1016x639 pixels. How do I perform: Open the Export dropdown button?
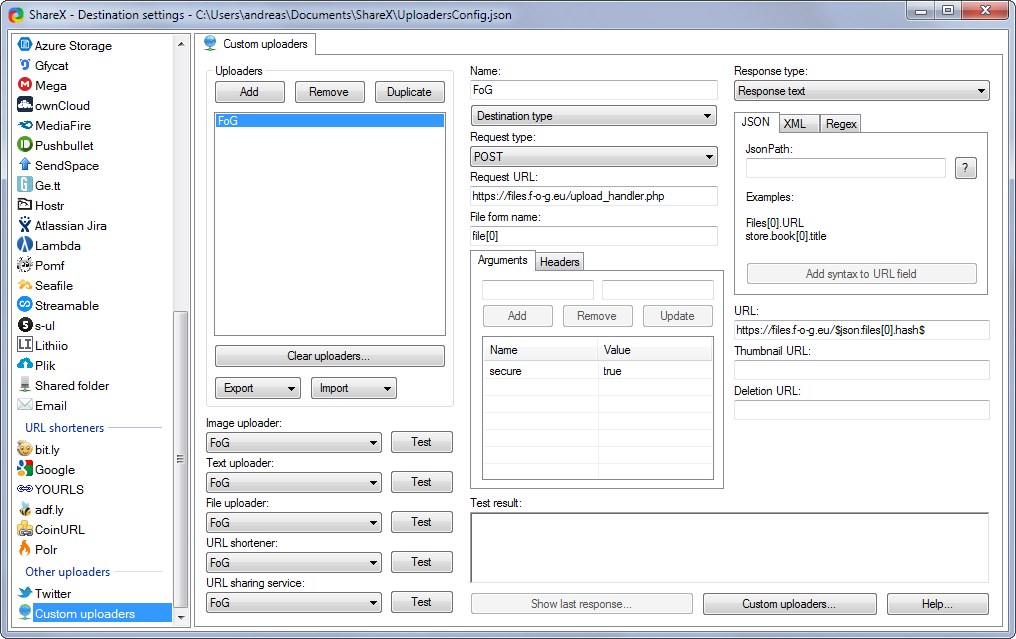pos(258,388)
